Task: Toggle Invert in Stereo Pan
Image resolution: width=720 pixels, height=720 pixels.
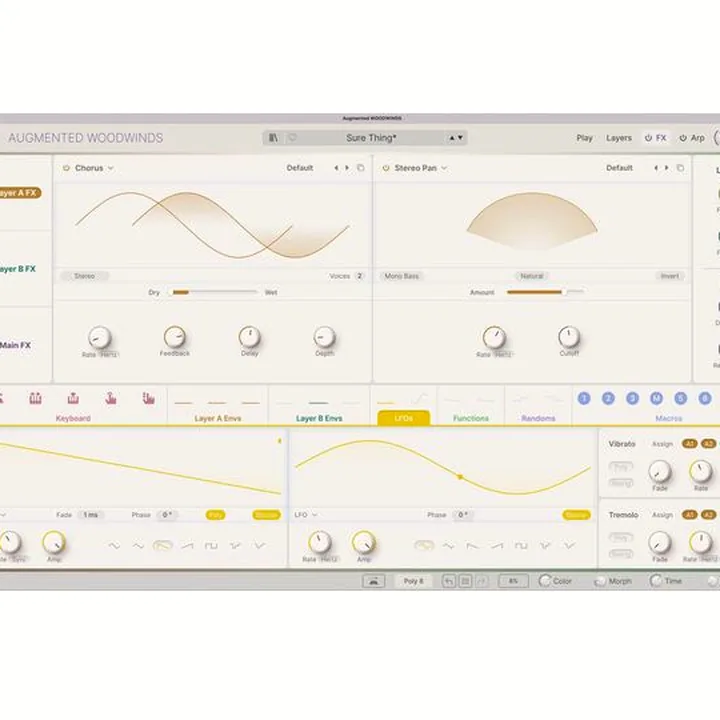Action: click(669, 276)
